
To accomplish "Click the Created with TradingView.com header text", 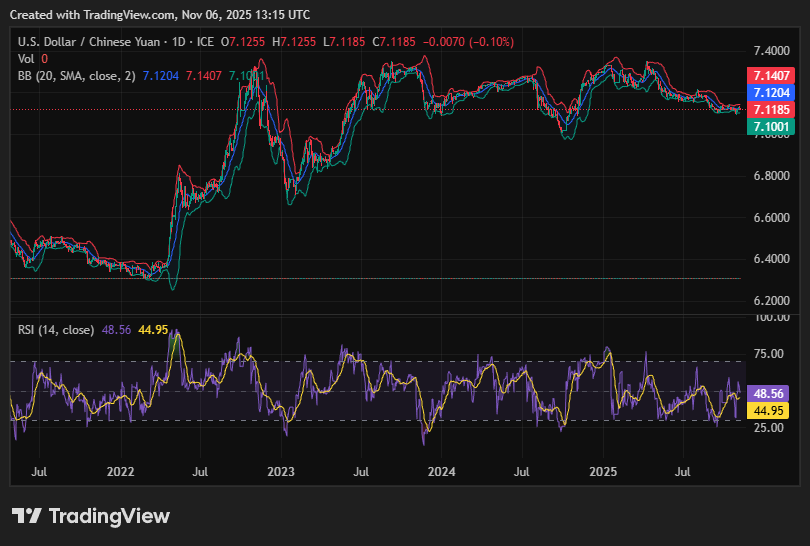I will pyautogui.click(x=160, y=15).
